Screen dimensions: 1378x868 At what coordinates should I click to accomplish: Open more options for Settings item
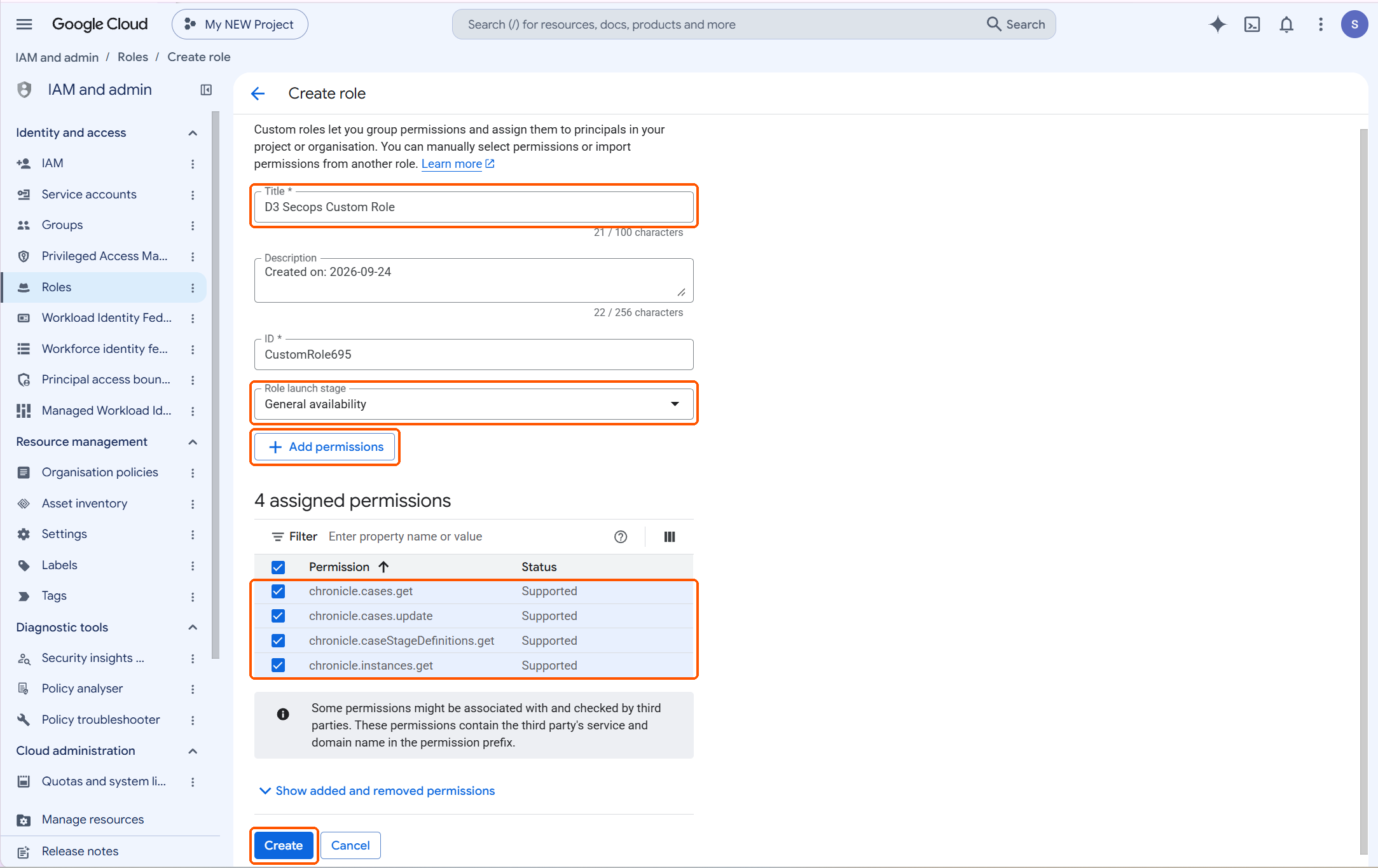(193, 534)
